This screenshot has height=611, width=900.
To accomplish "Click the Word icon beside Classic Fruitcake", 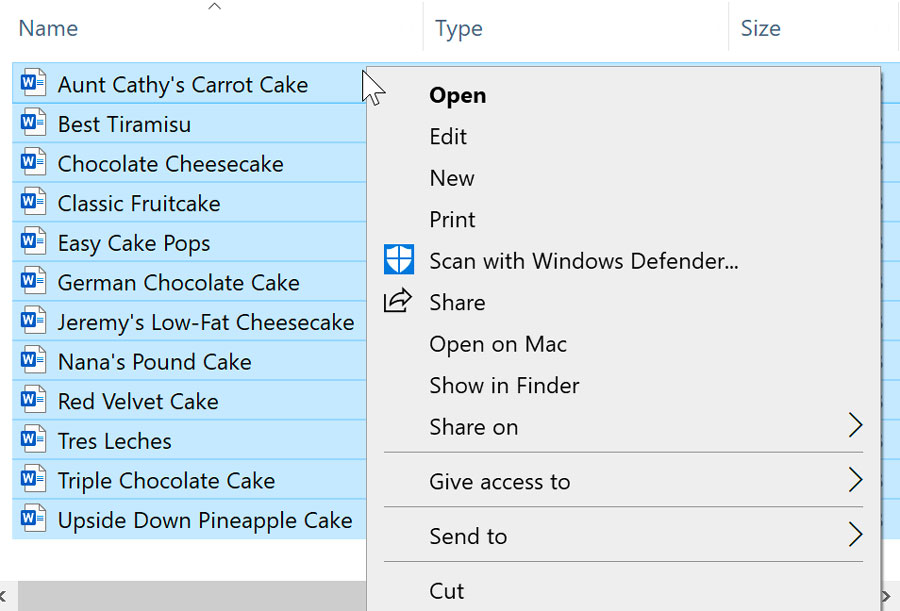I will tap(29, 203).
